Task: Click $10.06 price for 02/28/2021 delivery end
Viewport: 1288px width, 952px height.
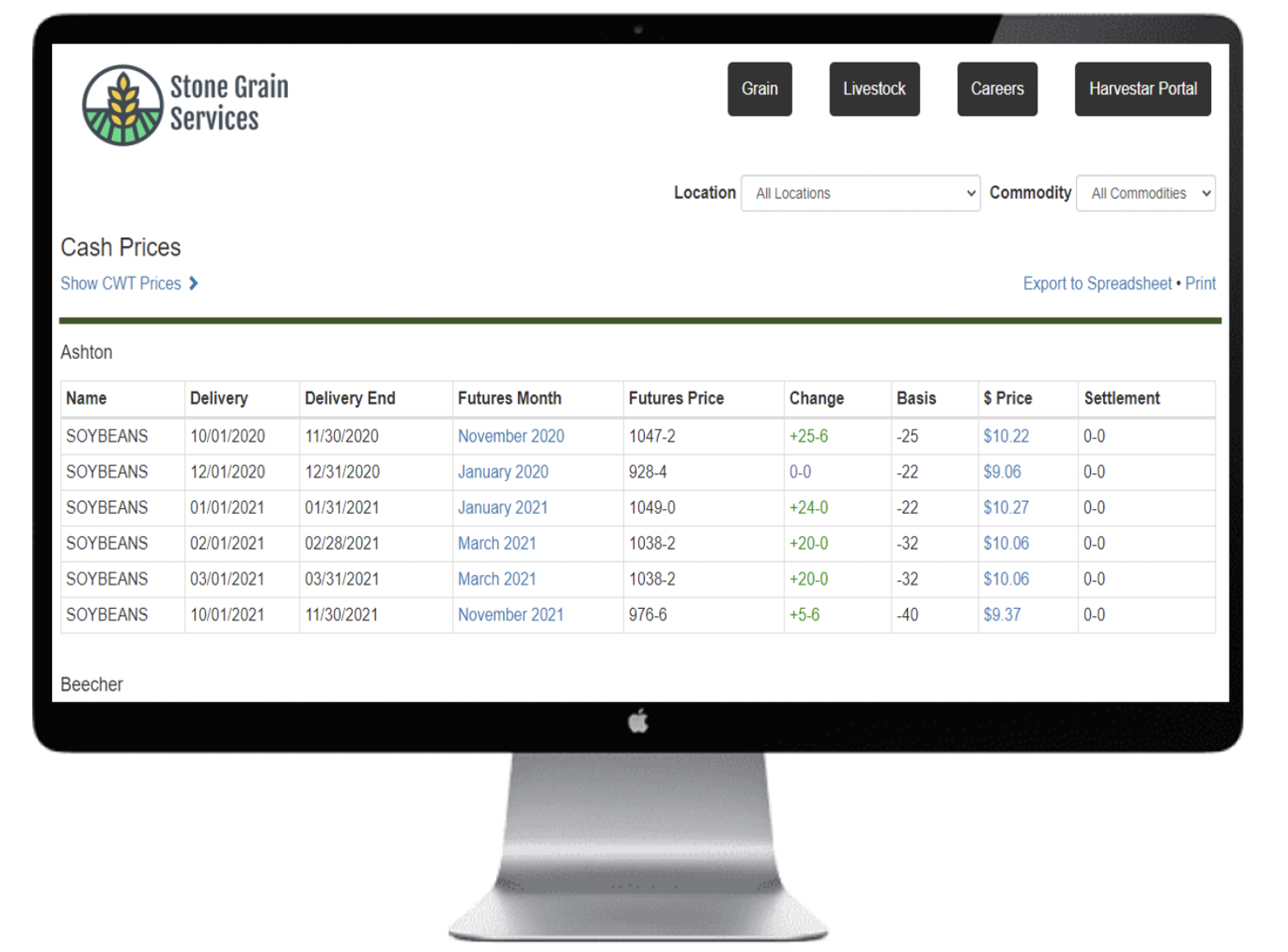Action: [1006, 543]
